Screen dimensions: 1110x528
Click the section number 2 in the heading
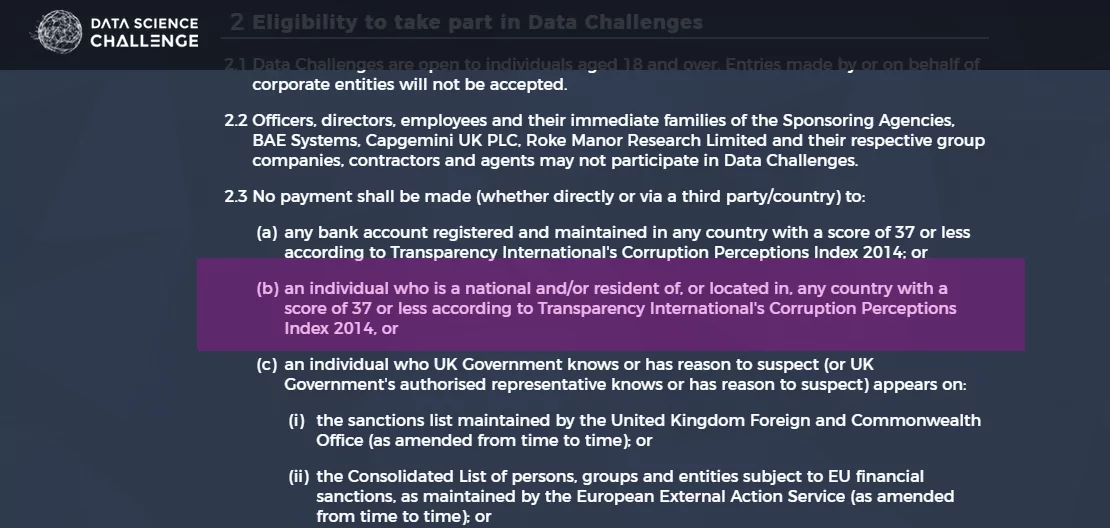[x=237, y=22]
